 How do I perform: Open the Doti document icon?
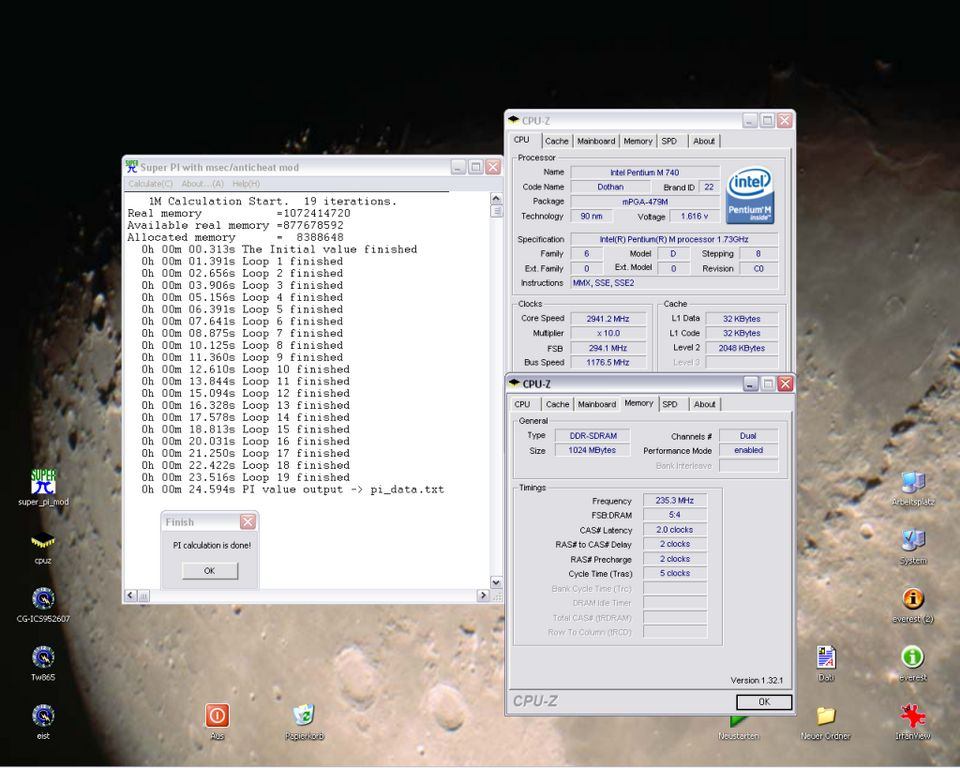tap(826, 657)
